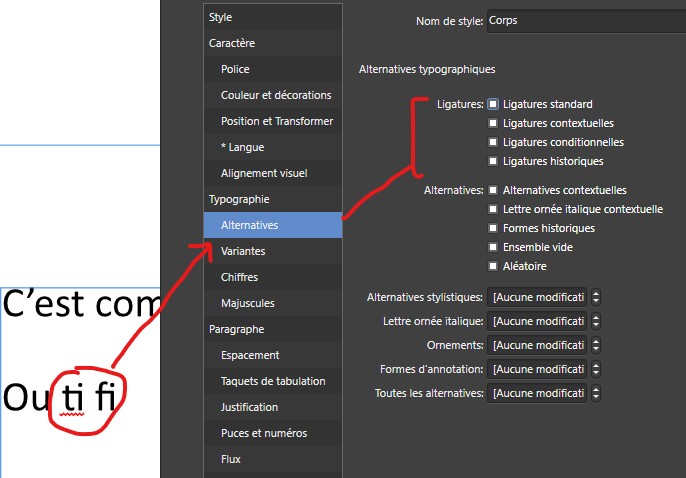The width and height of the screenshot is (686, 478).
Task: Click the 'C'est com' text line
Action: coord(81,304)
